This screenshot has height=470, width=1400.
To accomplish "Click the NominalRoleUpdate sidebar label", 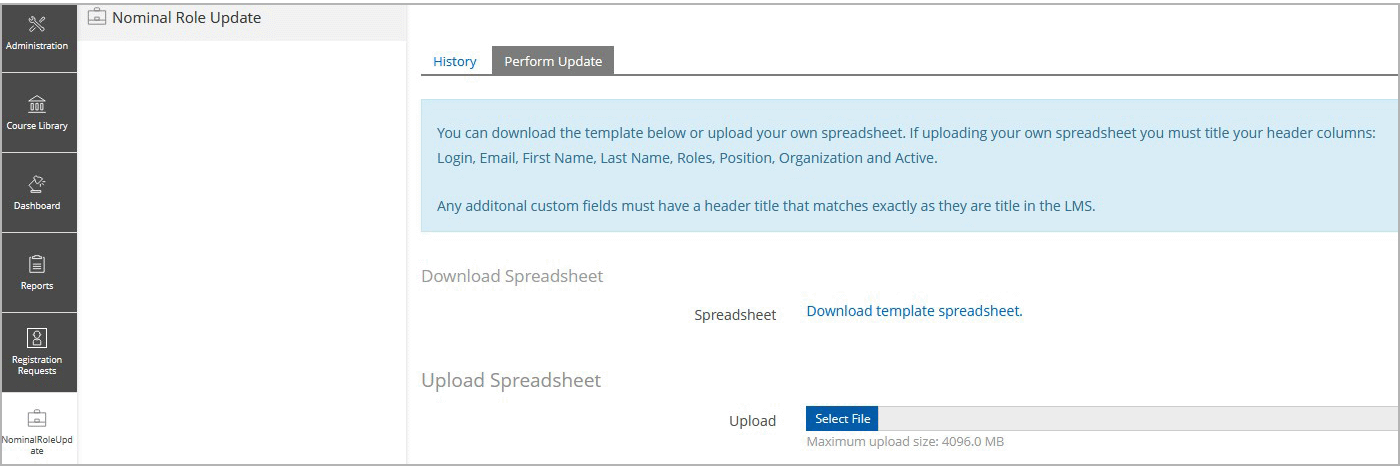I will pyautogui.click(x=37, y=444).
